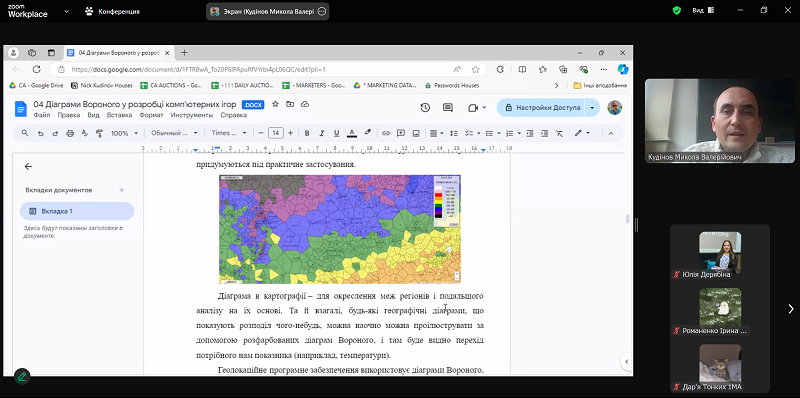Star the document
Viewport: 800px width, 398px height.
tap(275, 104)
